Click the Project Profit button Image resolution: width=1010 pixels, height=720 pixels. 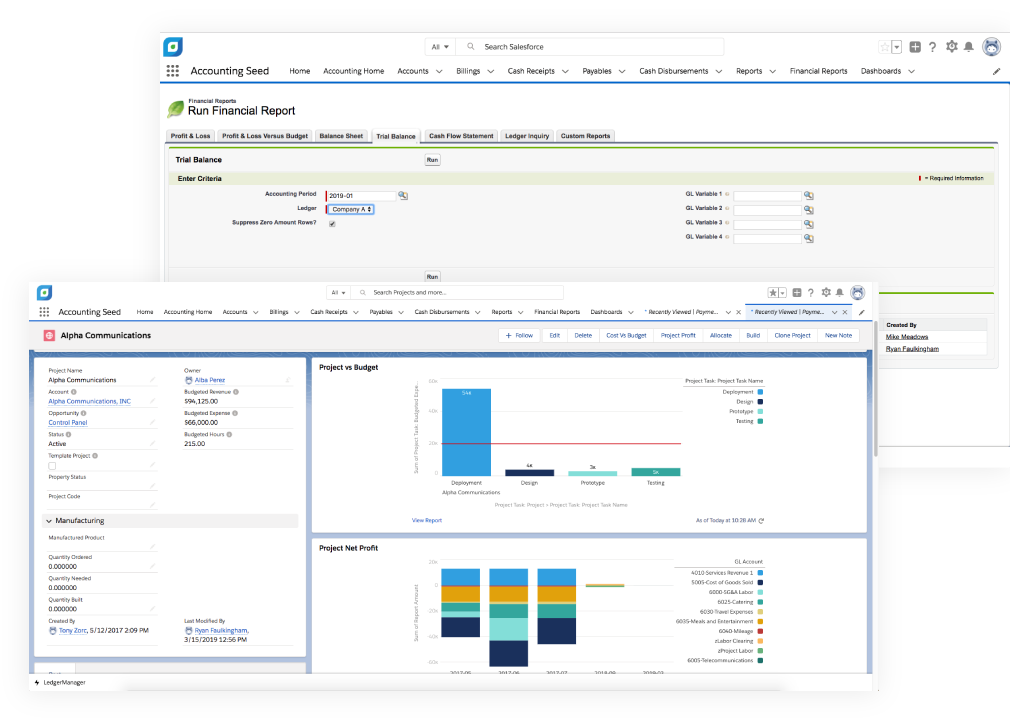678,336
